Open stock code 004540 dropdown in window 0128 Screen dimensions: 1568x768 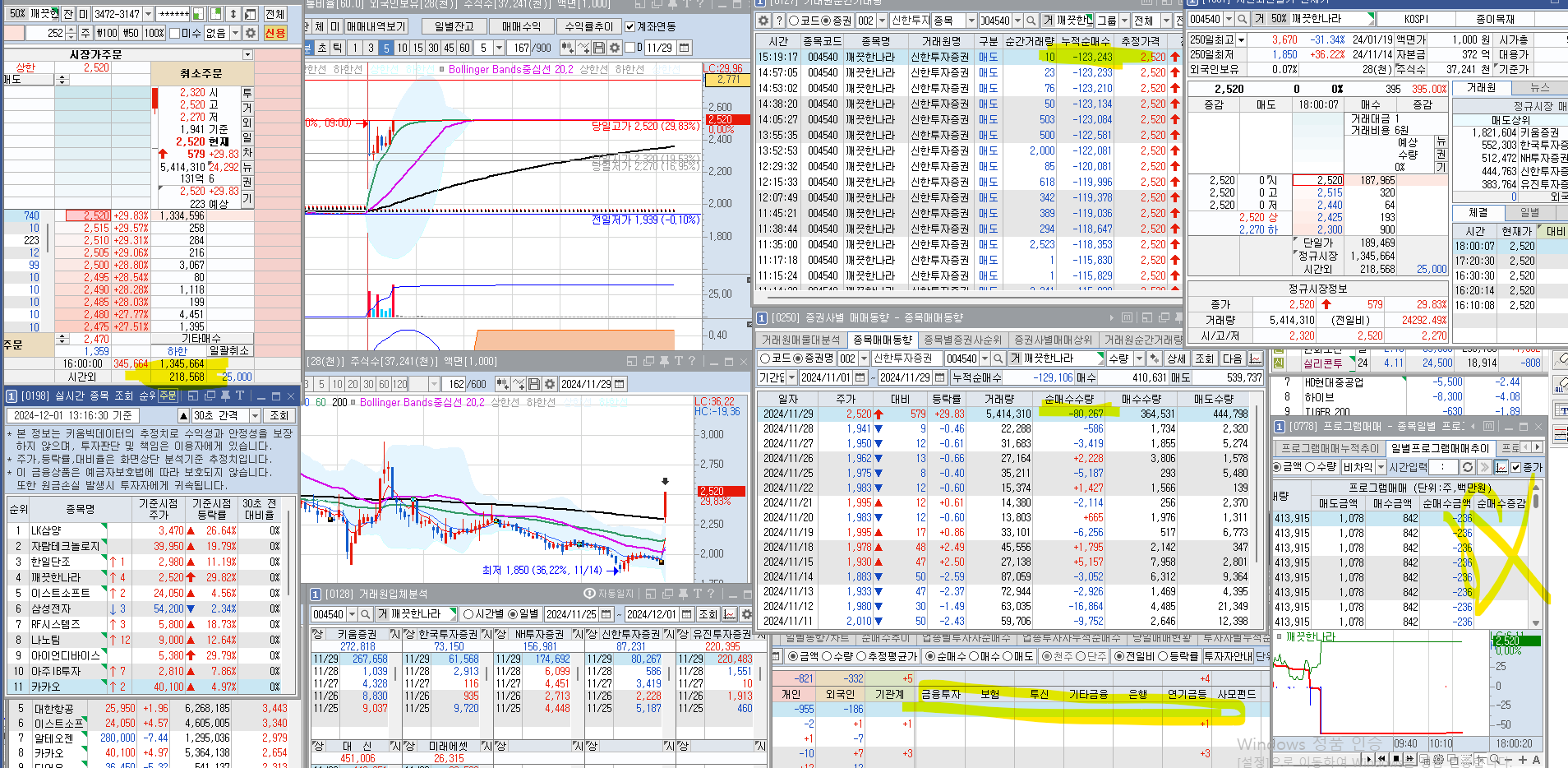point(352,614)
